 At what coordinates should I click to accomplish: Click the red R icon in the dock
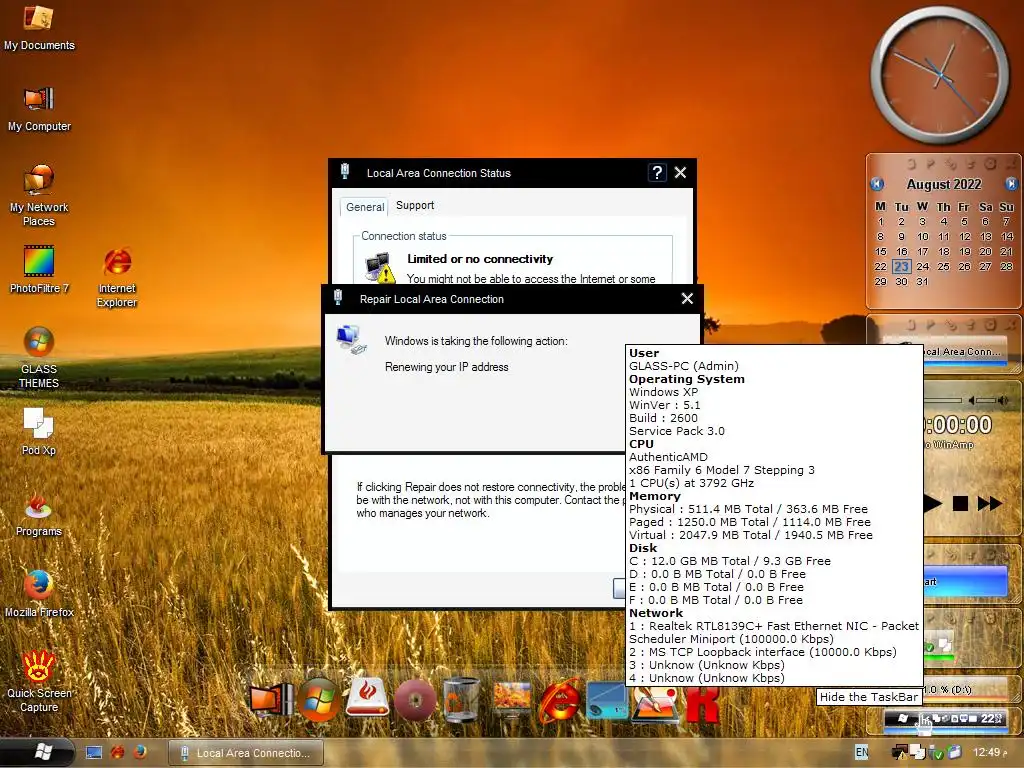(x=701, y=704)
